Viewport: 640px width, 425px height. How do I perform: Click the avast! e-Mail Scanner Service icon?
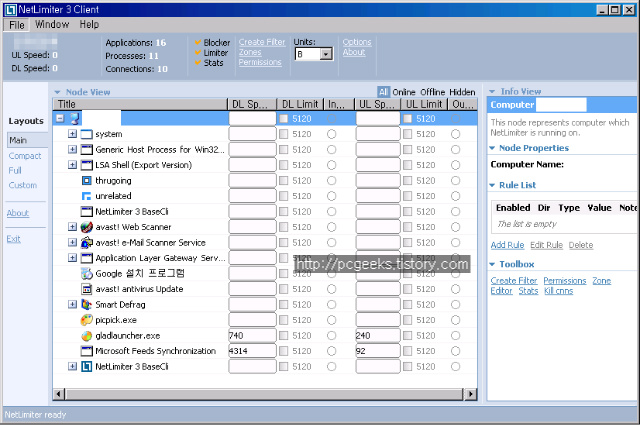(87, 243)
